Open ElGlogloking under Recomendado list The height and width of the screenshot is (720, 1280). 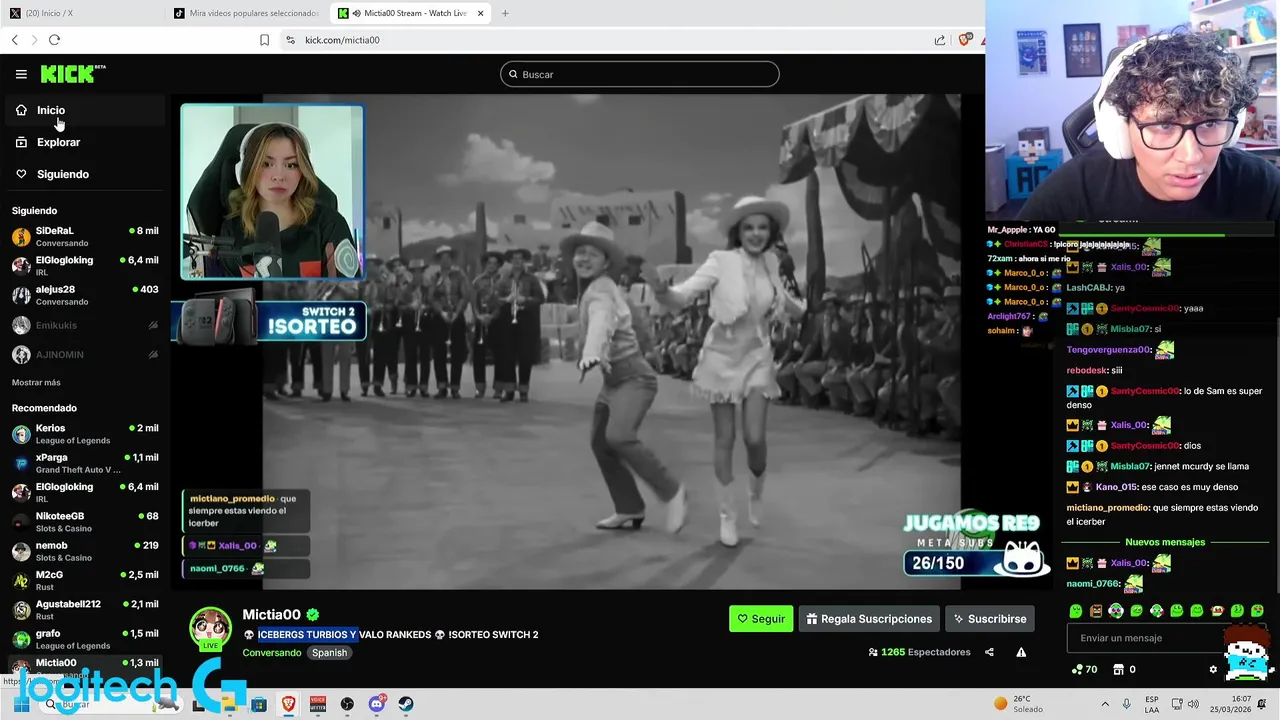84,492
